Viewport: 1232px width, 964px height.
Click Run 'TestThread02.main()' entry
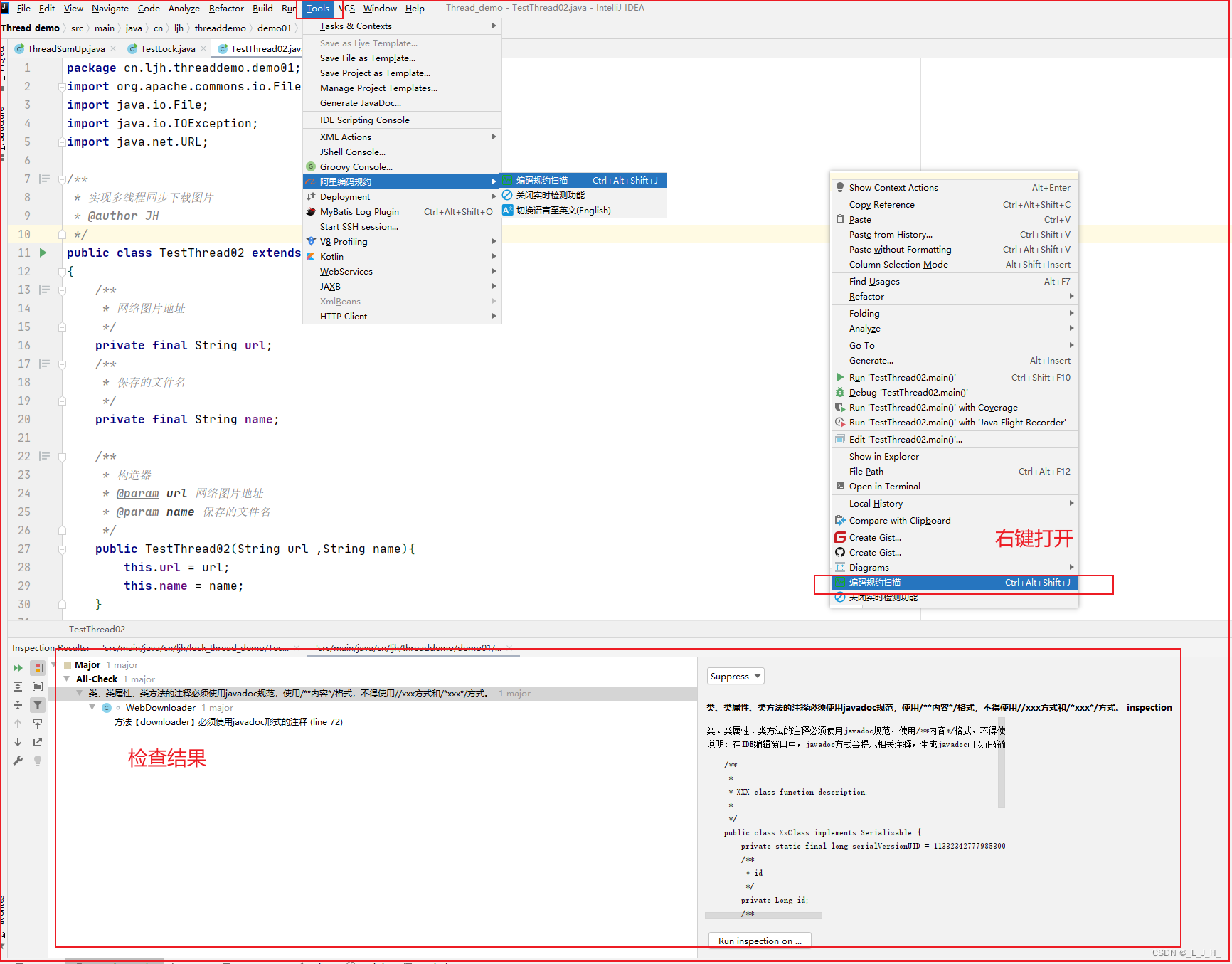pyautogui.click(x=954, y=378)
